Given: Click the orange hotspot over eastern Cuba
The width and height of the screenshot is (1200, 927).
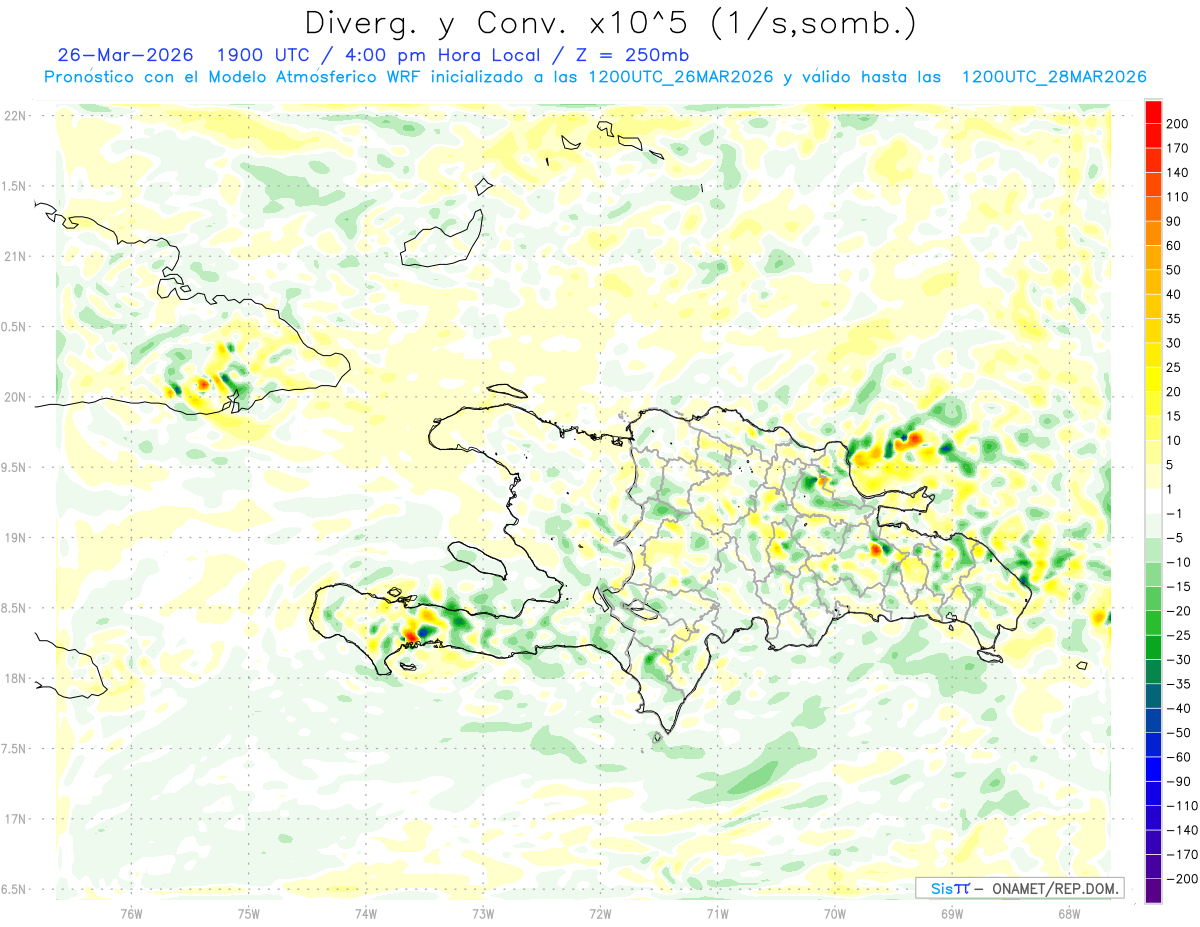Looking at the screenshot, I should (203, 383).
